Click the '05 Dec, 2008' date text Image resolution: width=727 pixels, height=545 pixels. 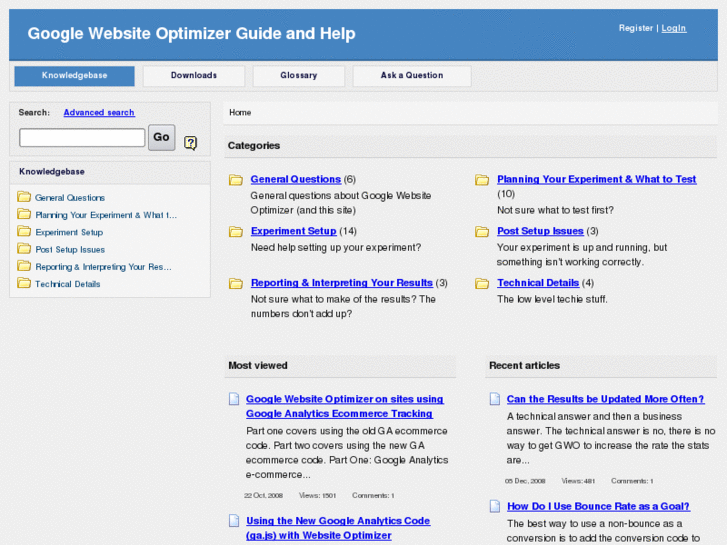pos(525,481)
